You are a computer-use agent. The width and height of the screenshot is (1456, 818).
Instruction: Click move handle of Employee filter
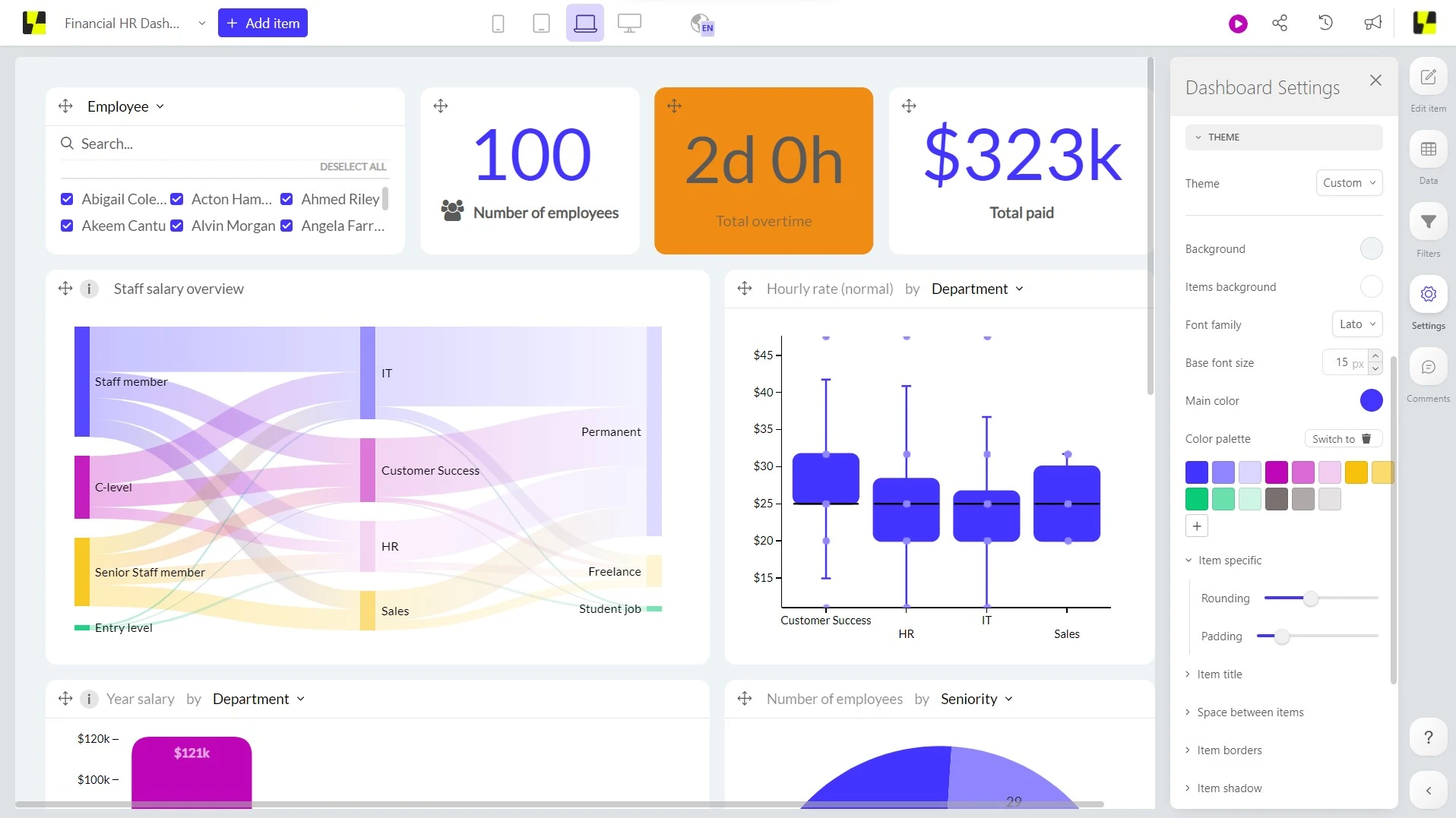click(65, 106)
